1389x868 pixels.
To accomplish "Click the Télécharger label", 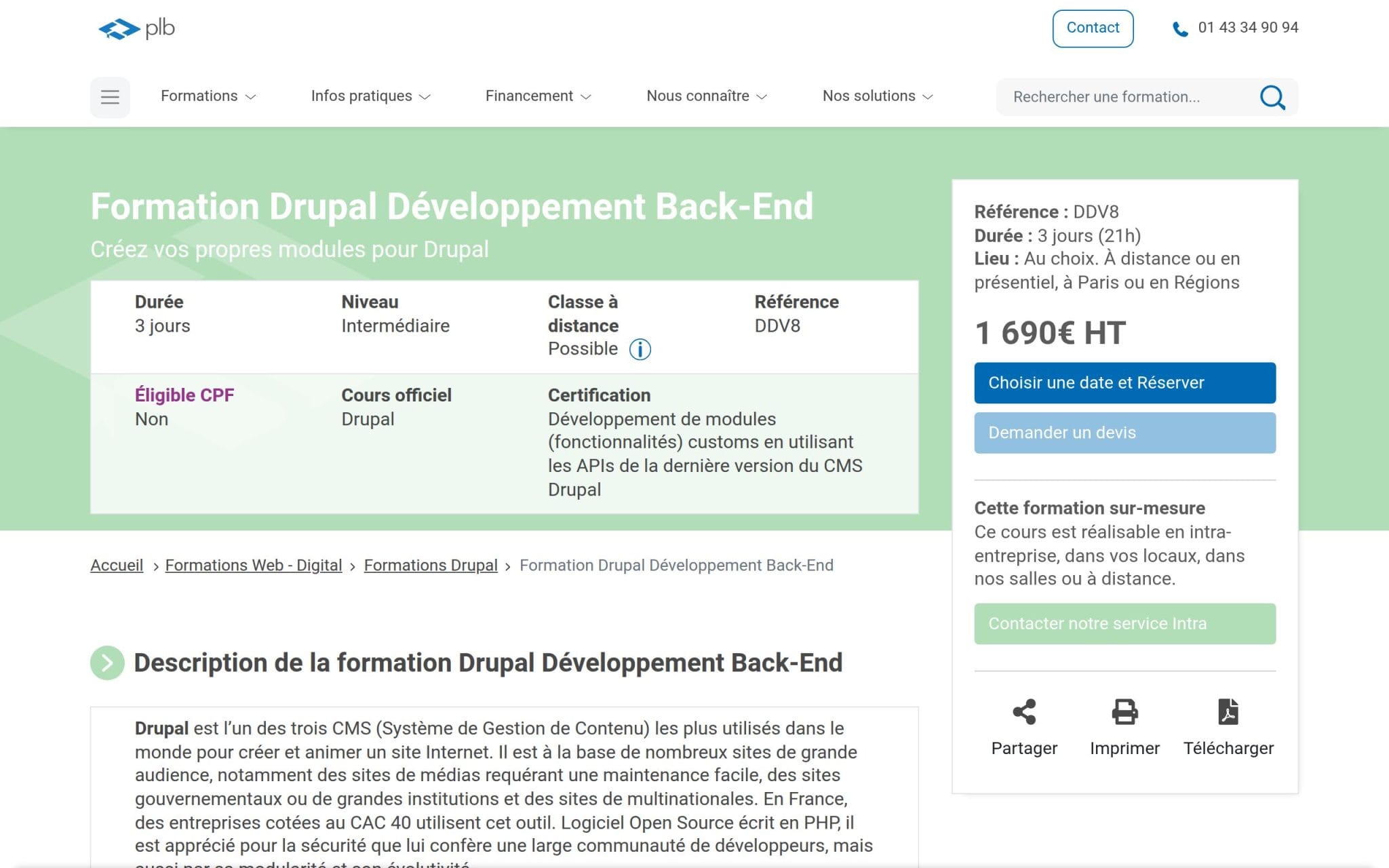I will click(1228, 749).
